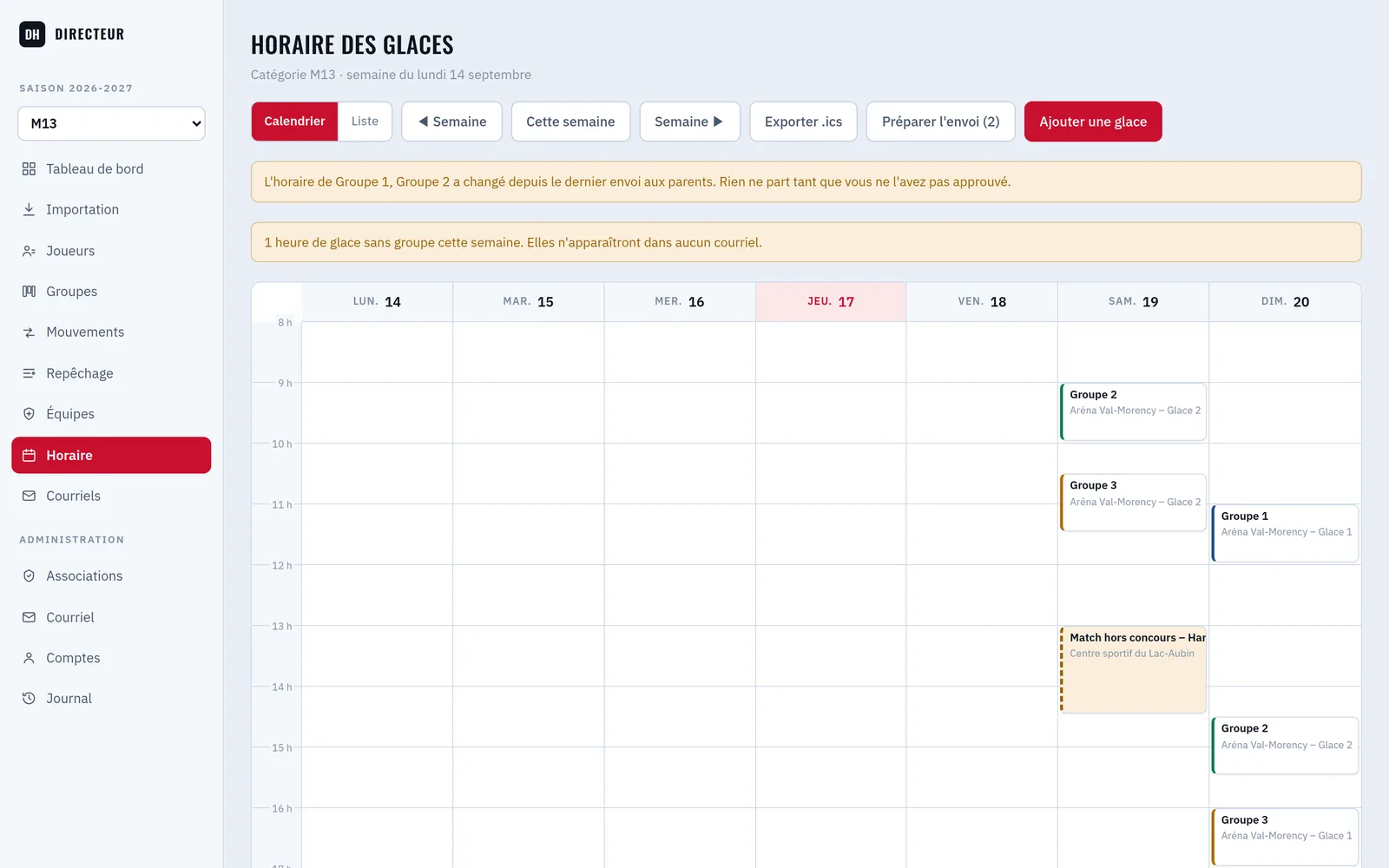
Task: Open Courriels page in sidebar
Action: coord(111,496)
